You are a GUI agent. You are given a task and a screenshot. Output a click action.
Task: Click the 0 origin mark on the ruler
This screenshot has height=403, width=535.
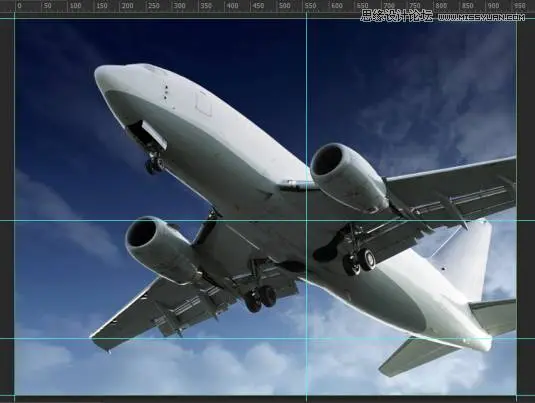click(x=19, y=6)
